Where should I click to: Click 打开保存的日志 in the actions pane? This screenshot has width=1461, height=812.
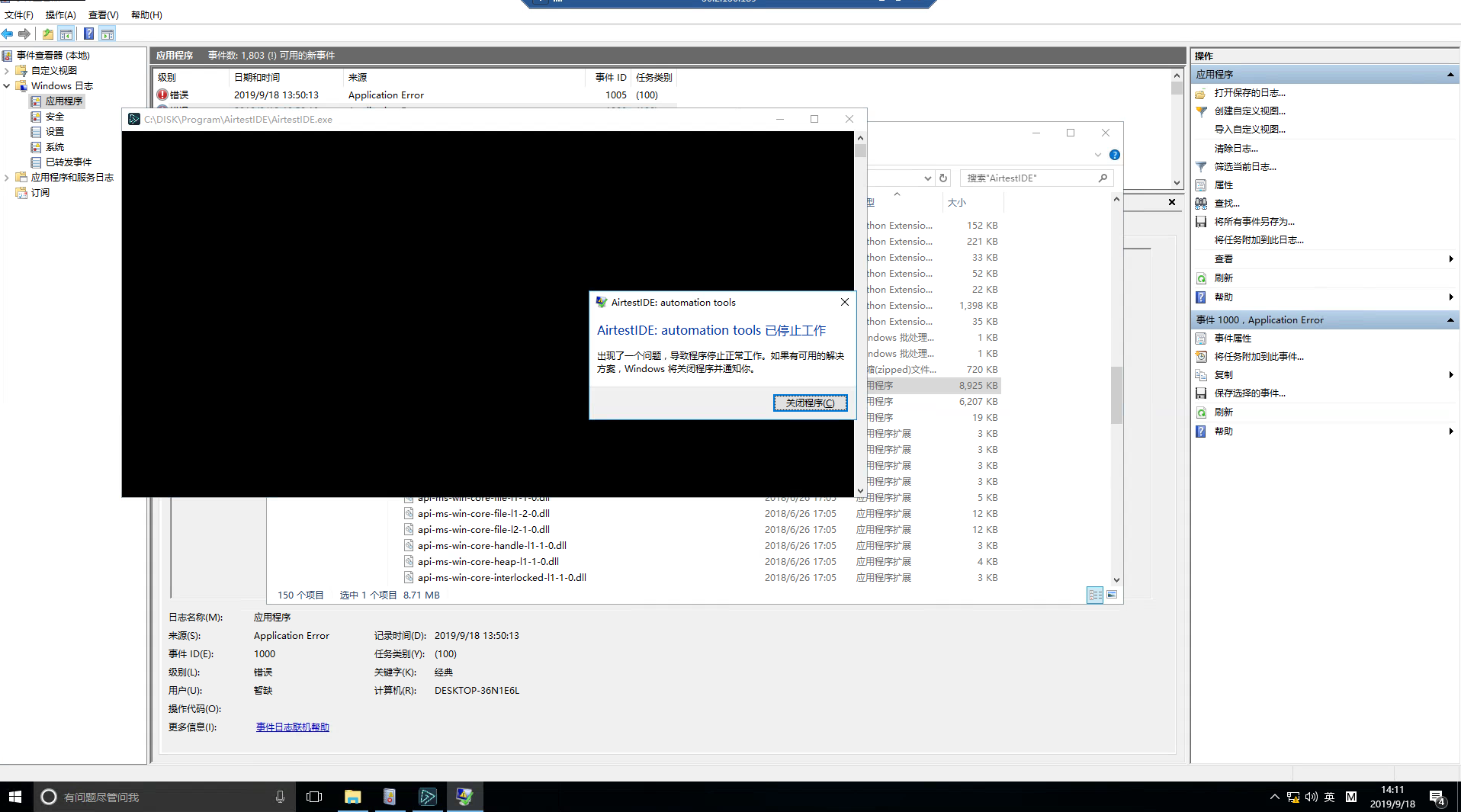tap(1250, 93)
